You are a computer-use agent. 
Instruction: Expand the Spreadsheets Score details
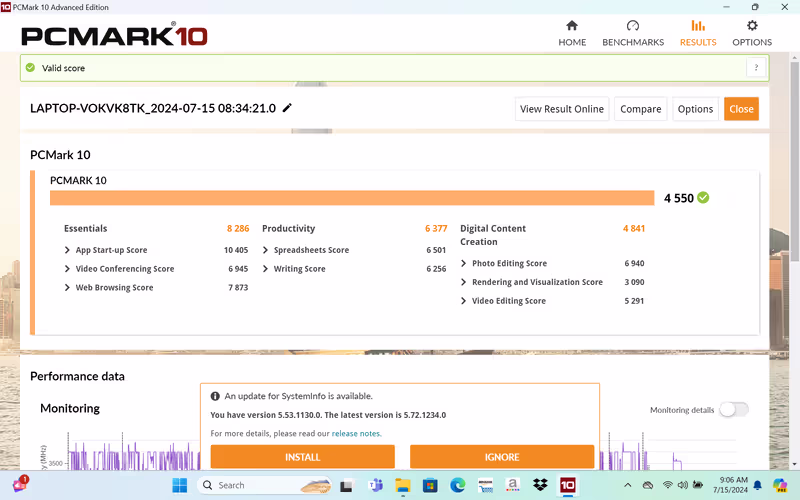tap(265, 250)
